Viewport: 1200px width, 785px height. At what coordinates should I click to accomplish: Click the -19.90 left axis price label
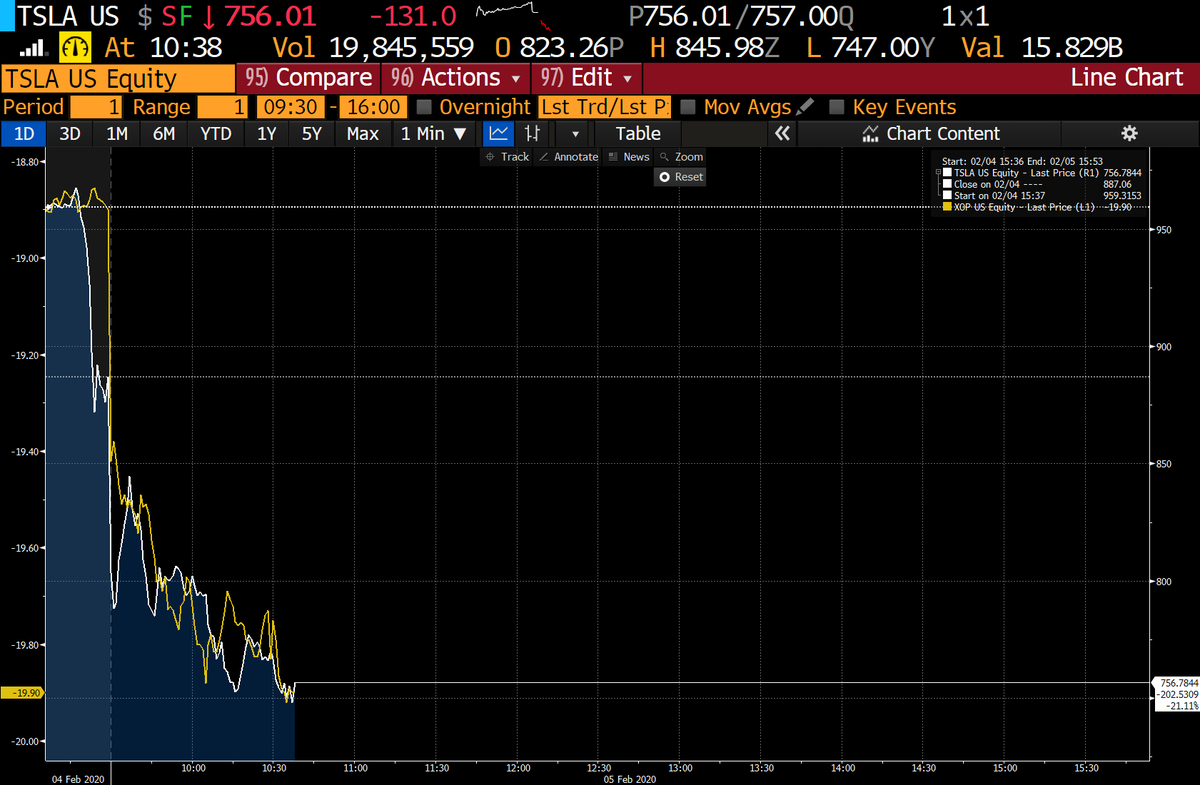click(21, 693)
